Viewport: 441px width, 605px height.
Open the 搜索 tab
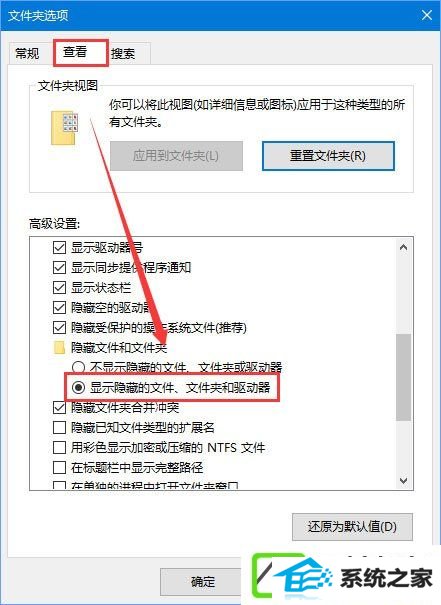[x=123, y=53]
